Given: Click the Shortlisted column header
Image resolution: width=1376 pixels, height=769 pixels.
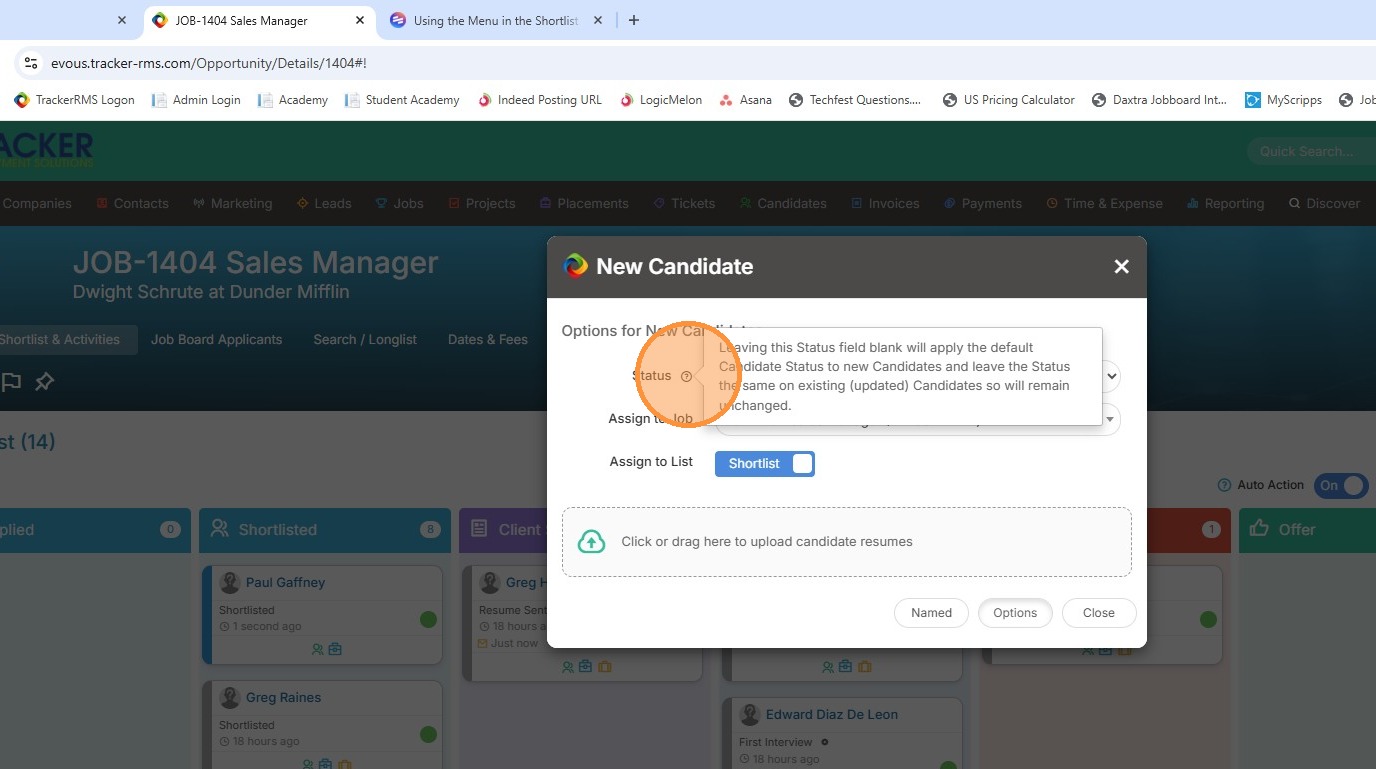Looking at the screenshot, I should tap(325, 530).
